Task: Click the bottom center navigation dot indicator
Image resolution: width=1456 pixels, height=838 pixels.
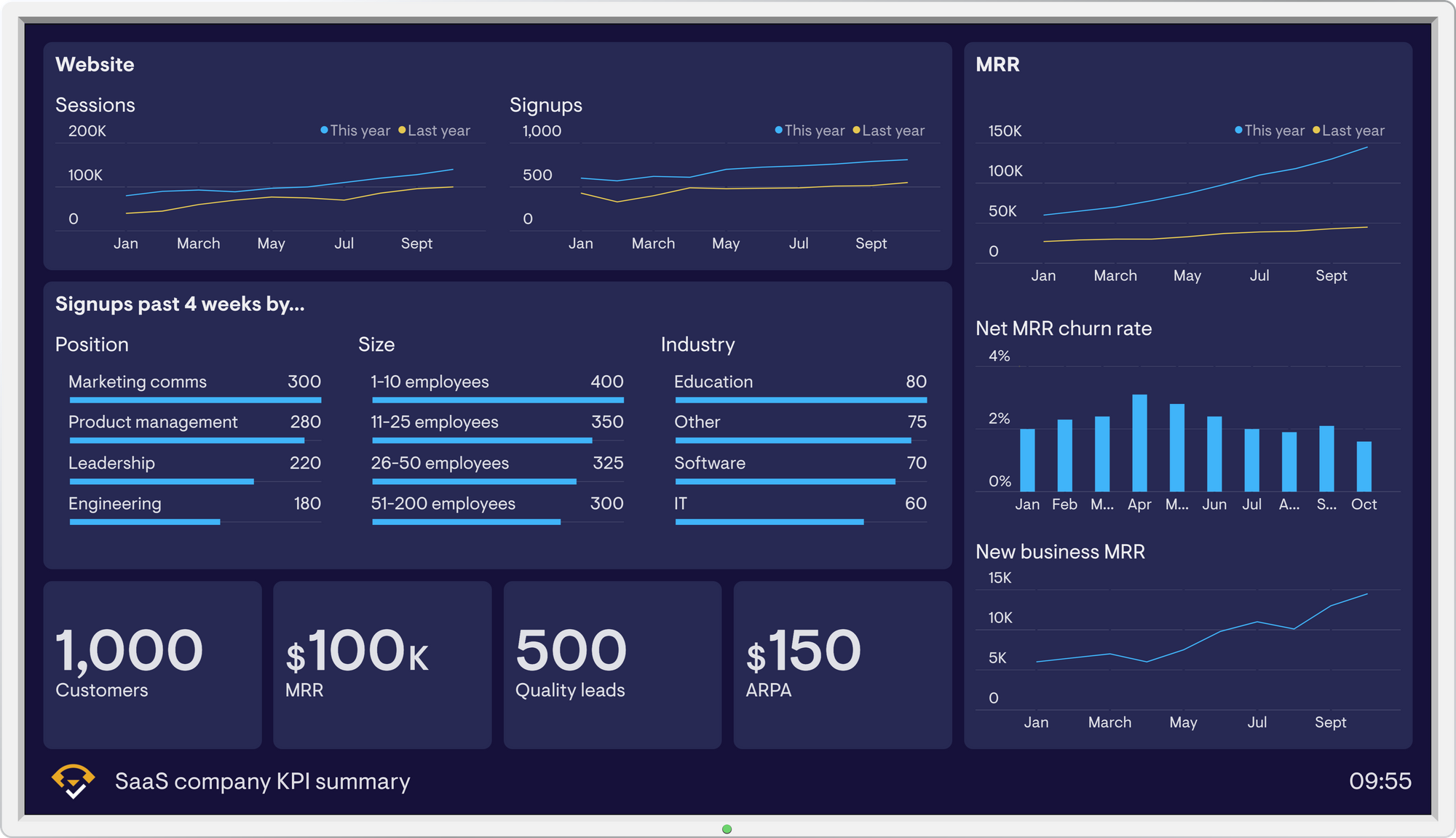Action: pos(727,826)
